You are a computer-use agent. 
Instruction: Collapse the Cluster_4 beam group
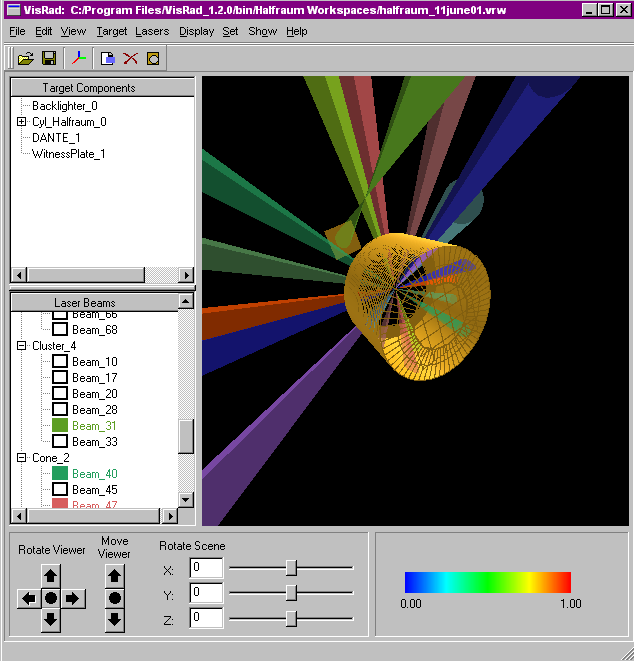click(22, 346)
